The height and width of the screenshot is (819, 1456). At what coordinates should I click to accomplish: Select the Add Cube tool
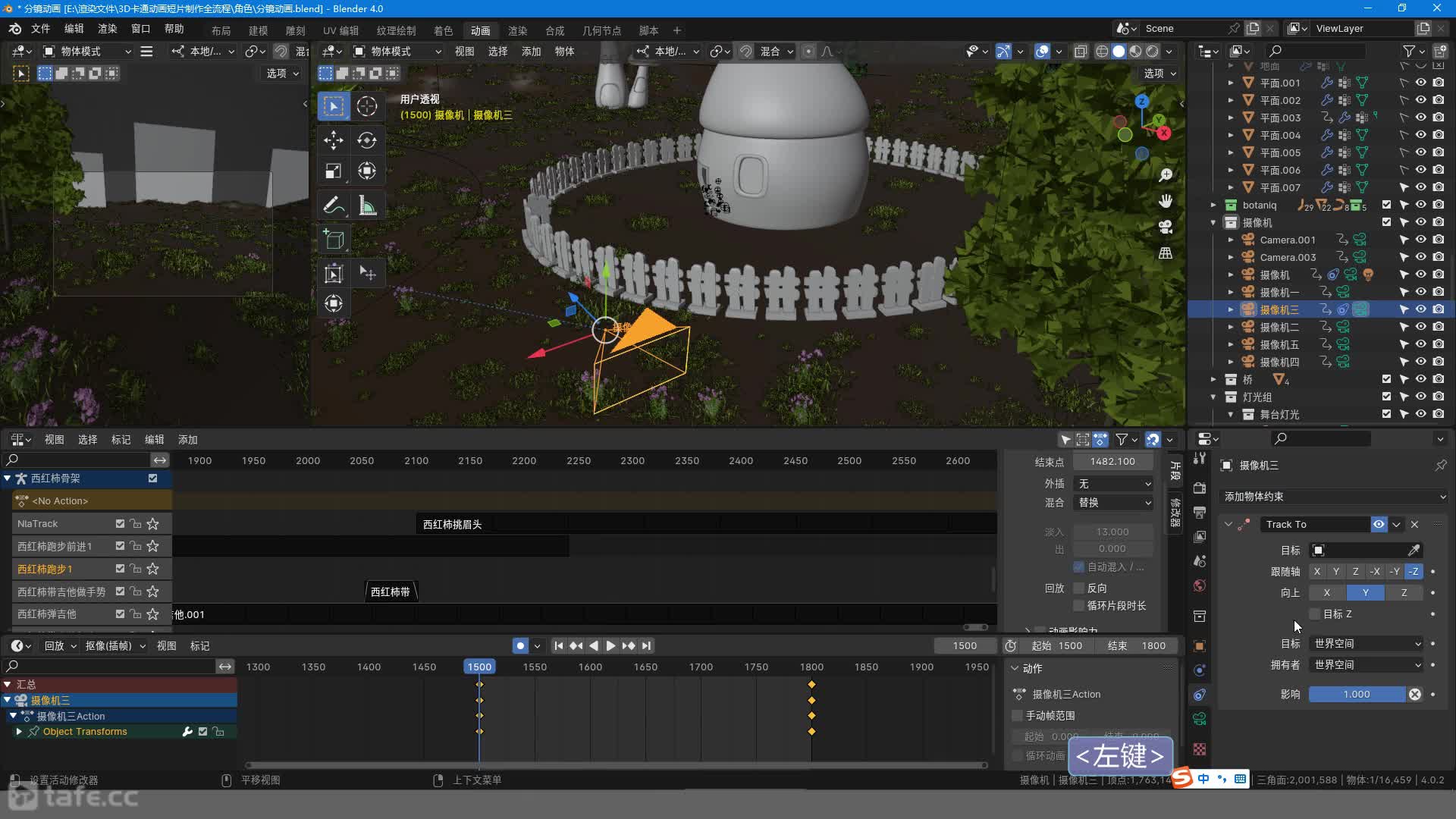(x=333, y=240)
